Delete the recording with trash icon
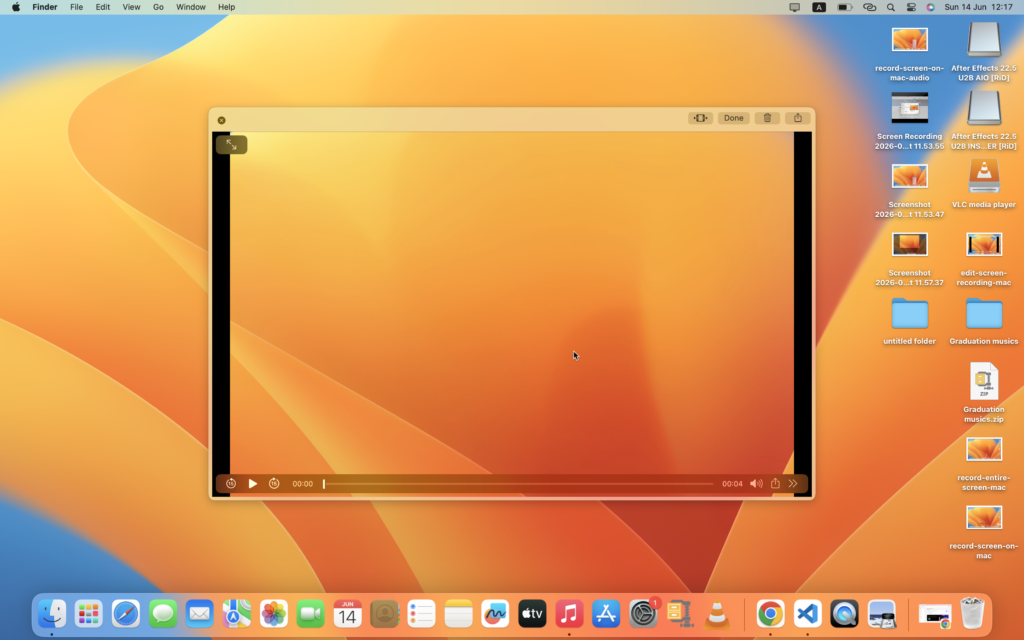1024x640 pixels. click(767, 118)
